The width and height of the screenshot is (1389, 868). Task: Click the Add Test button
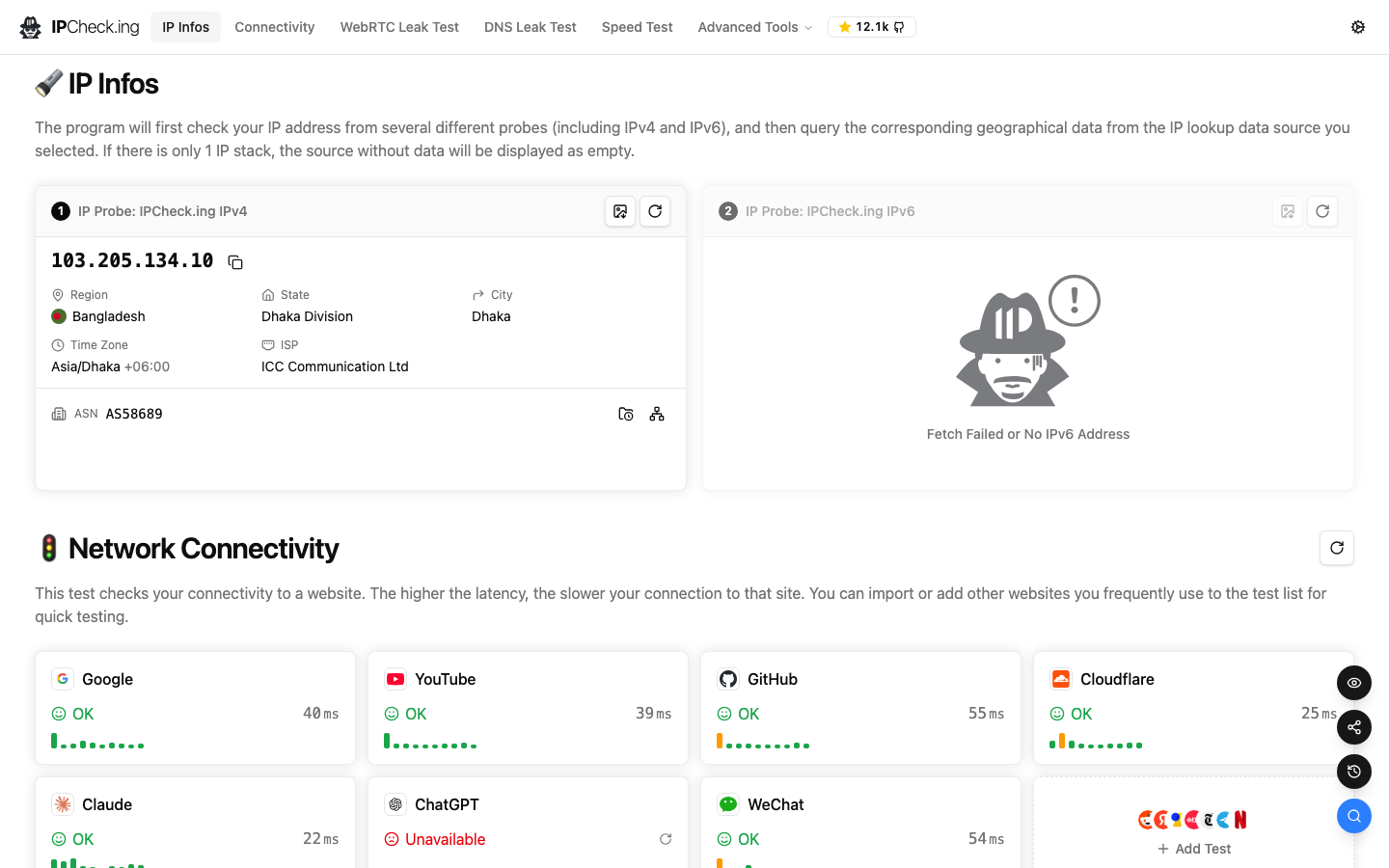1194,849
